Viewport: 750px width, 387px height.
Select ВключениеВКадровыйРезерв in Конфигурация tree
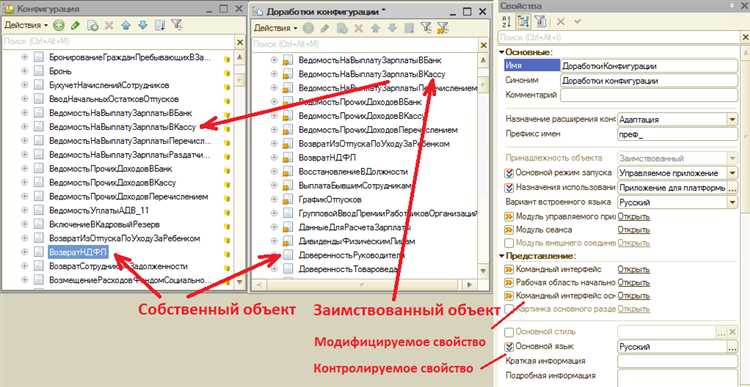[x=104, y=224]
